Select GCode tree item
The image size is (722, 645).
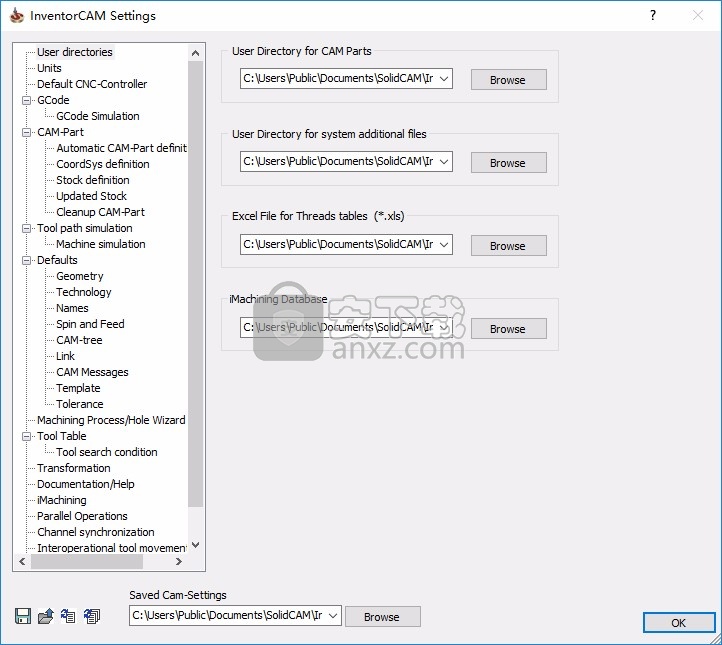[53, 100]
